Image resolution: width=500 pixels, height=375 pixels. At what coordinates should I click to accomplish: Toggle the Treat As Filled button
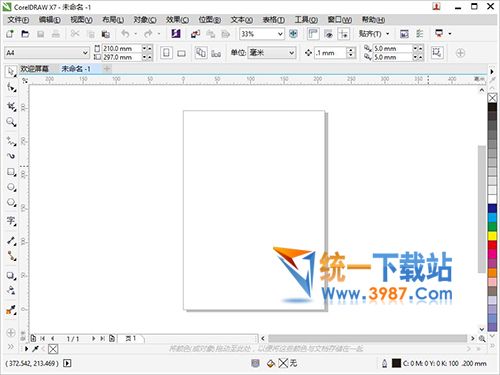pos(437,53)
